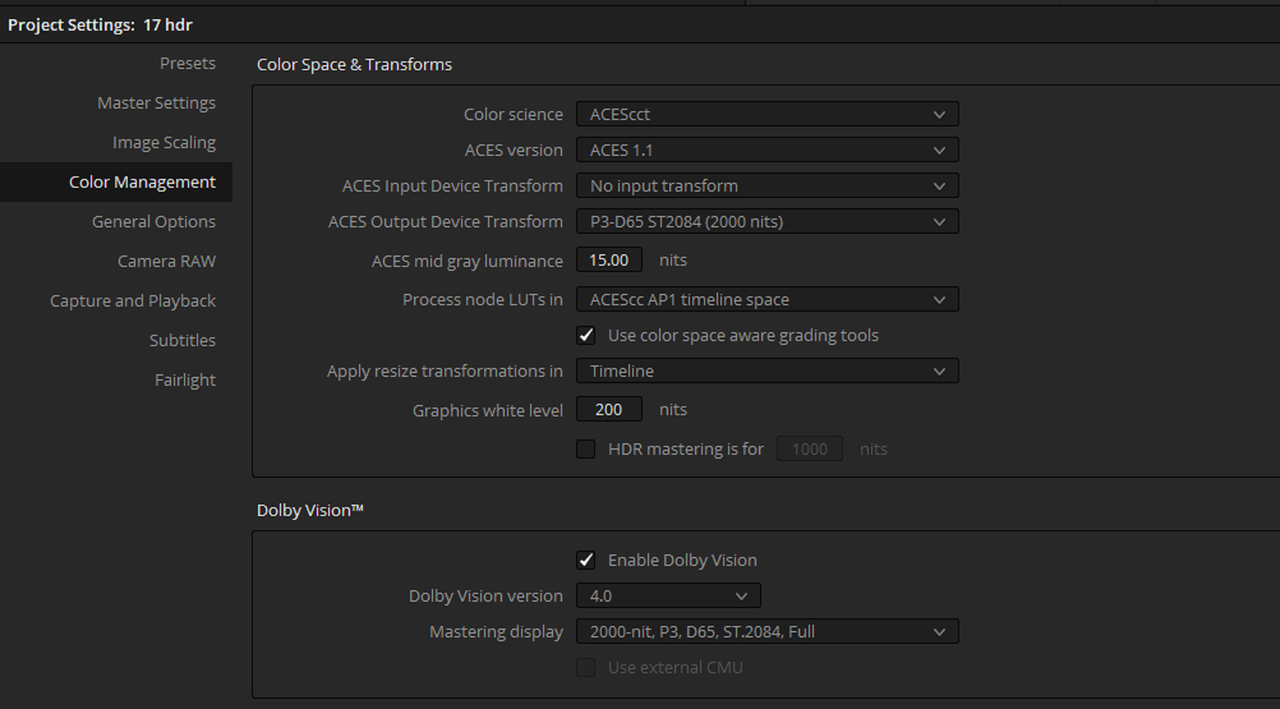Click the HDR mastering nits field
This screenshot has width=1280, height=709.
pos(810,449)
